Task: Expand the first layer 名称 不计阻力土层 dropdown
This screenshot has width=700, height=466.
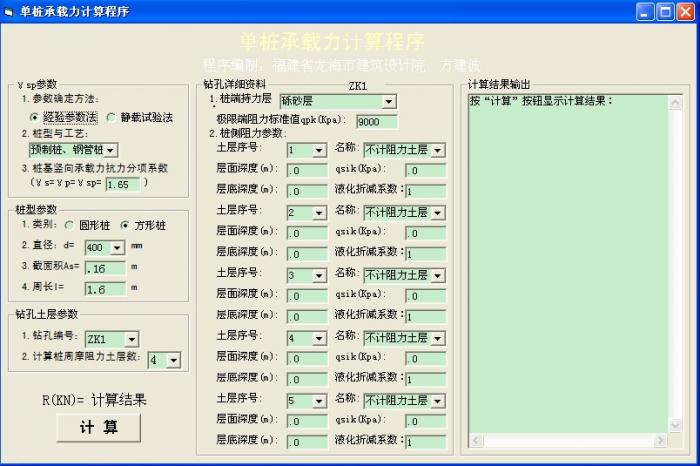Action: pyautogui.click(x=438, y=150)
